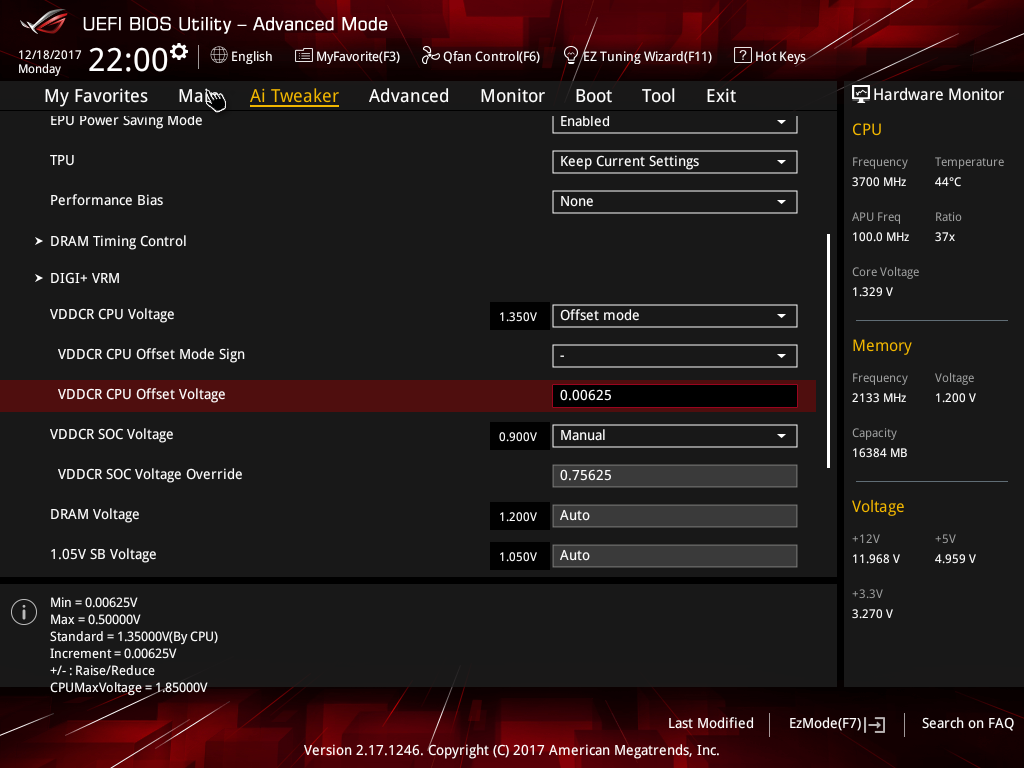Screen dimensions: 1024x768
Task: Switch to EzMode(F7)
Action: pyautogui.click(x=837, y=724)
